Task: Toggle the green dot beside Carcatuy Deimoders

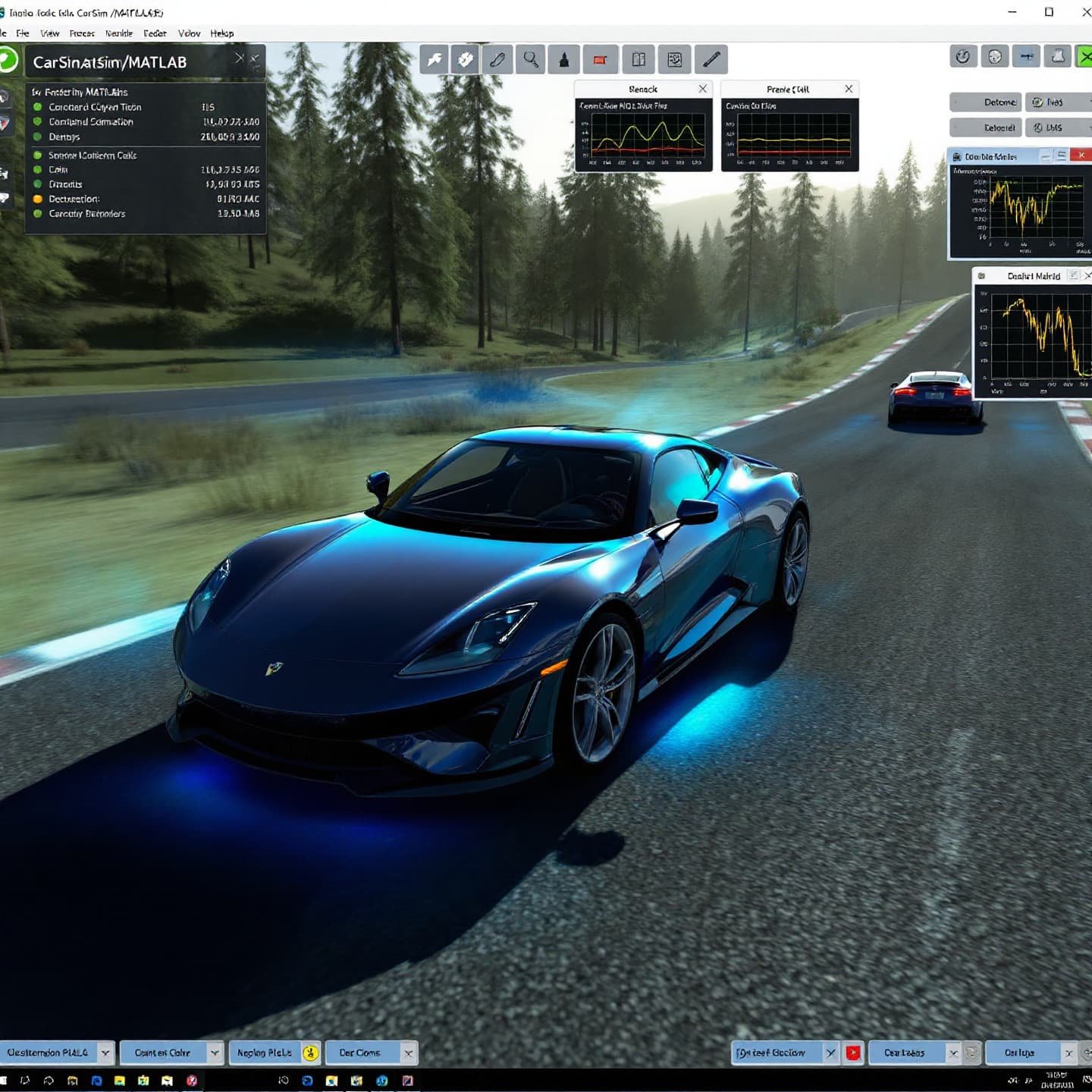Action: (37, 213)
